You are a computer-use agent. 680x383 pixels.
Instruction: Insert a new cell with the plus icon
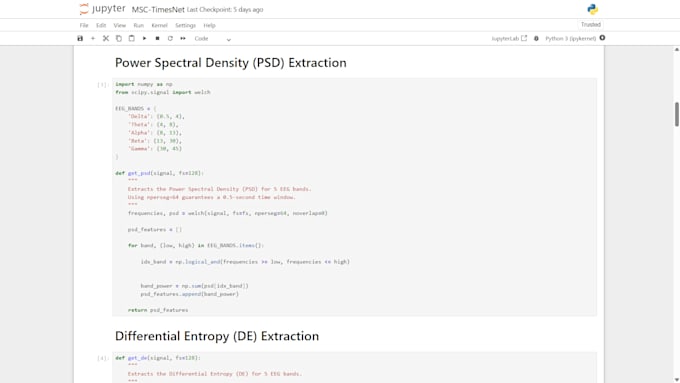pyautogui.click(x=93, y=39)
